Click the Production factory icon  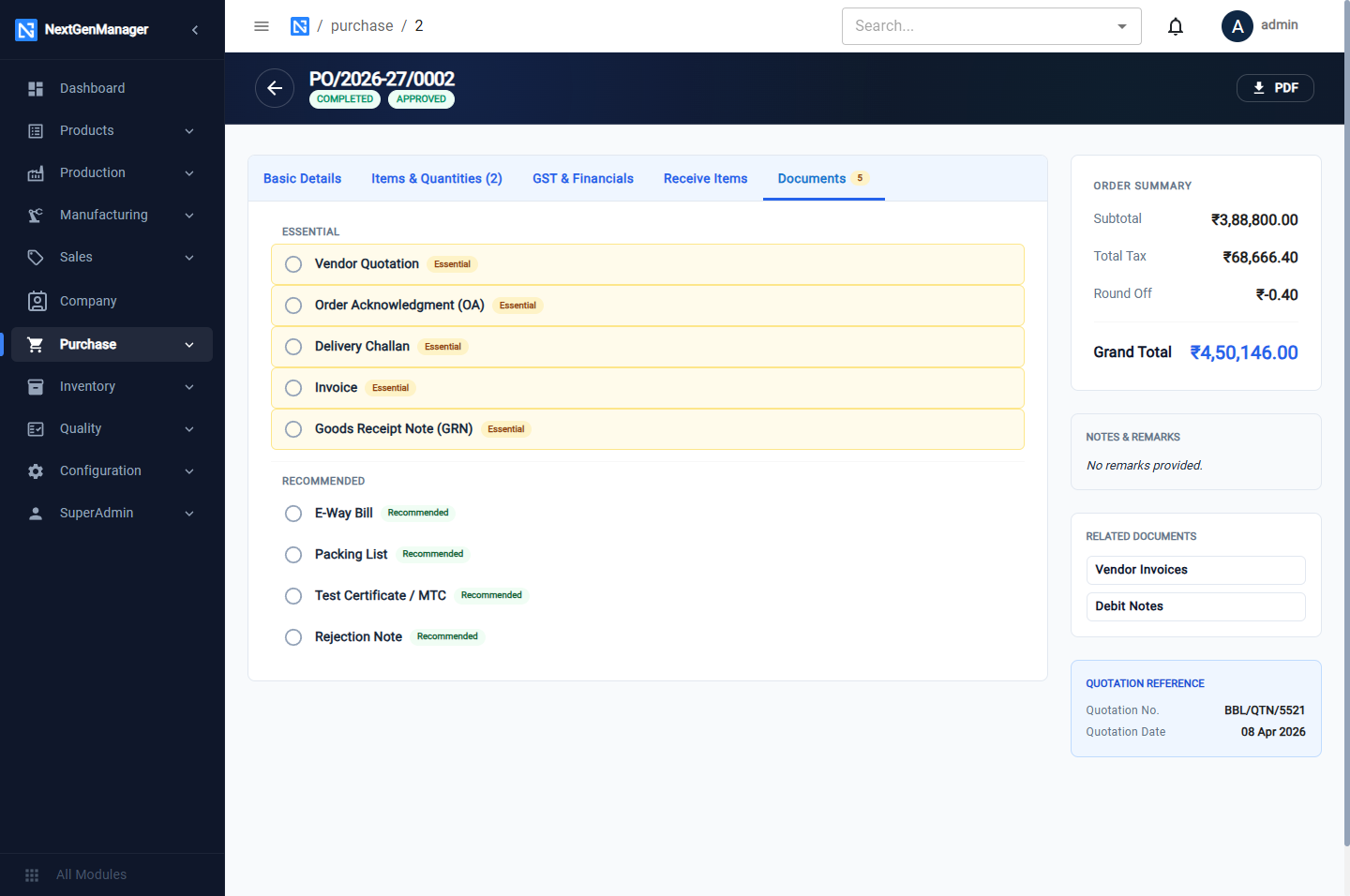pos(36,172)
